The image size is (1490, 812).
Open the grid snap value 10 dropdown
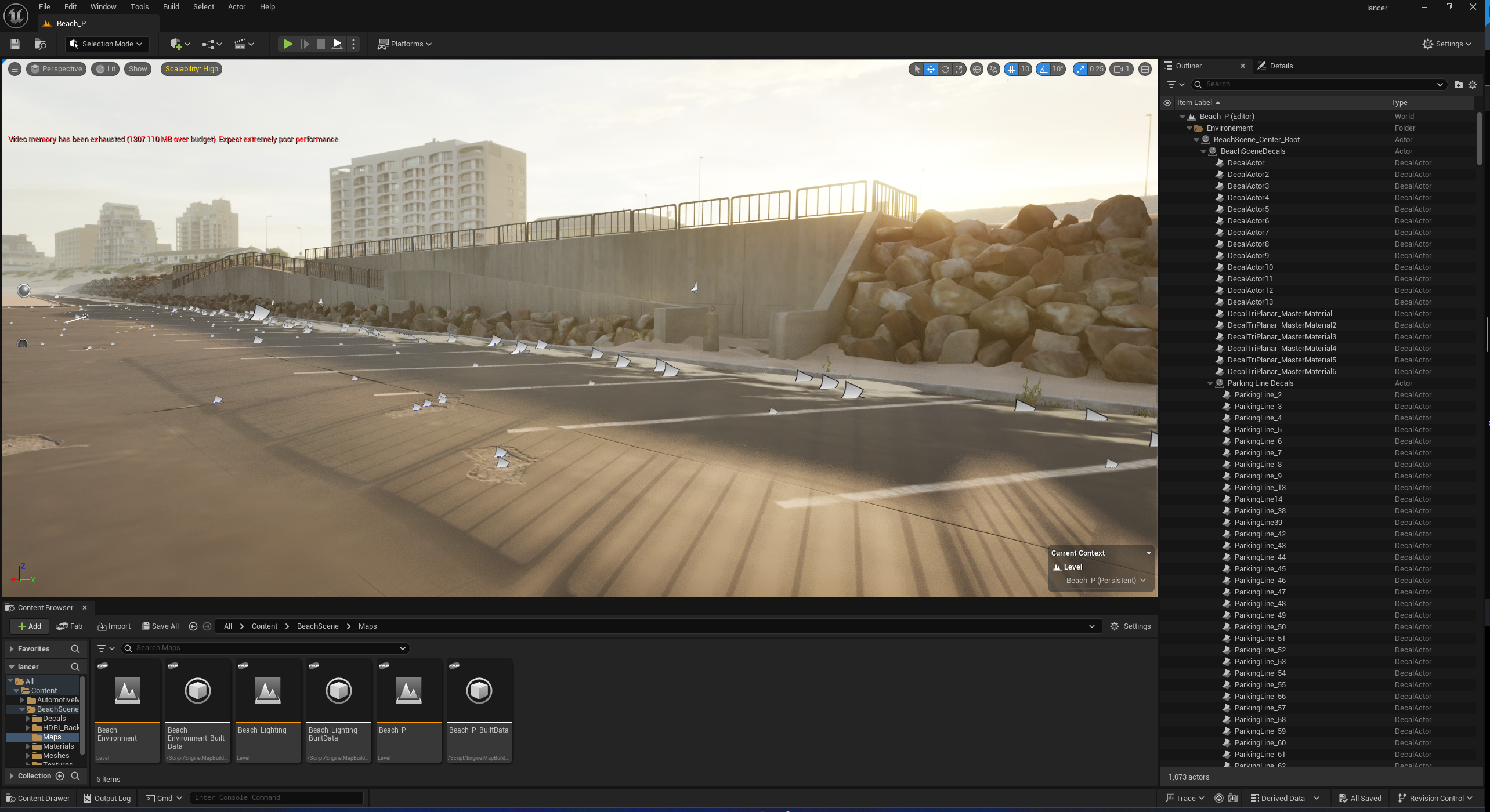tap(1025, 69)
